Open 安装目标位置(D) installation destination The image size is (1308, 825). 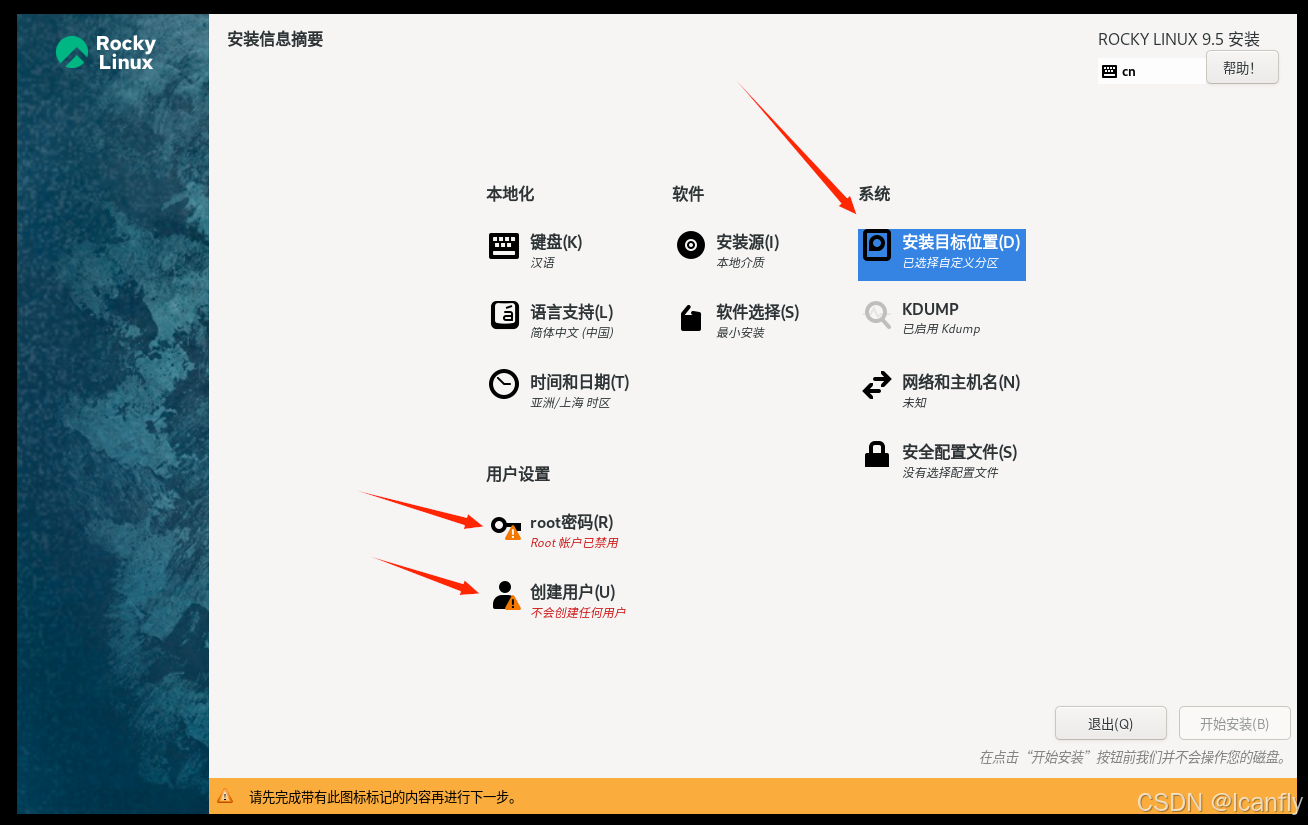tap(942, 255)
